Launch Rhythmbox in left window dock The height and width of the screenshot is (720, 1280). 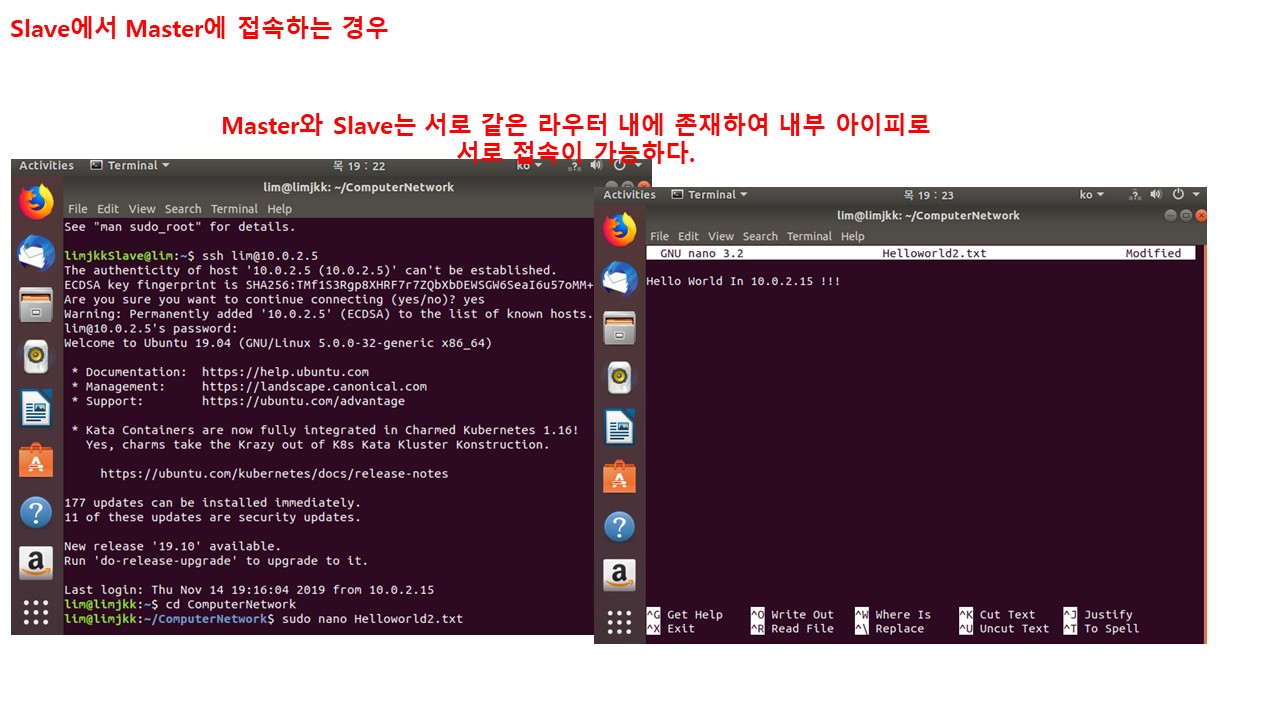click(36, 357)
